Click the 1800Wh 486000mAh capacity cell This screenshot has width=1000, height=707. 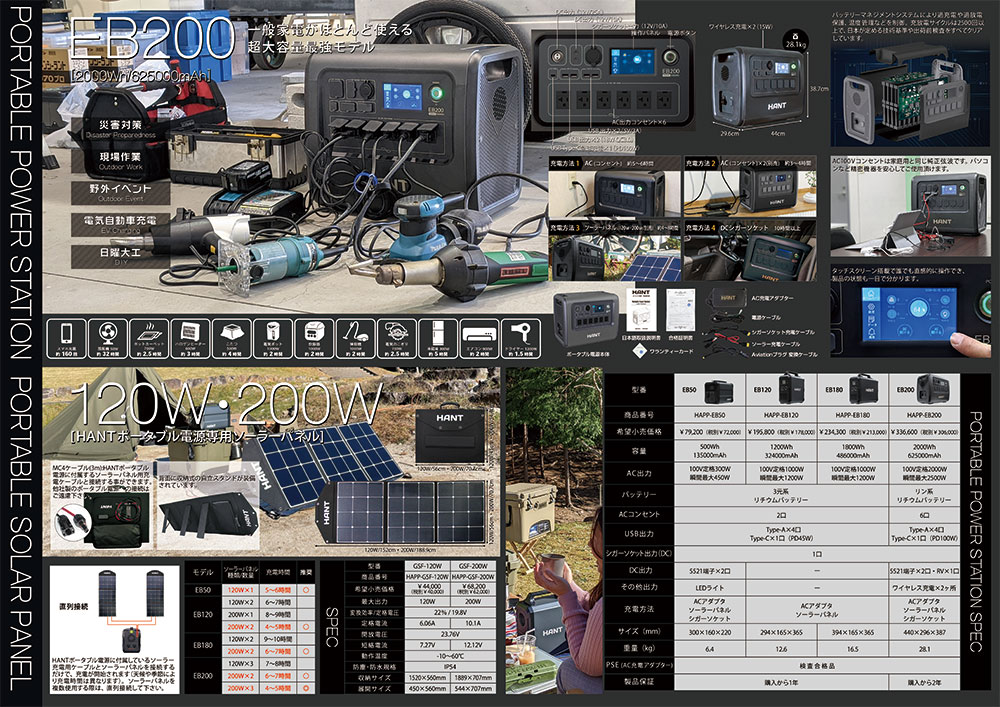tap(853, 451)
